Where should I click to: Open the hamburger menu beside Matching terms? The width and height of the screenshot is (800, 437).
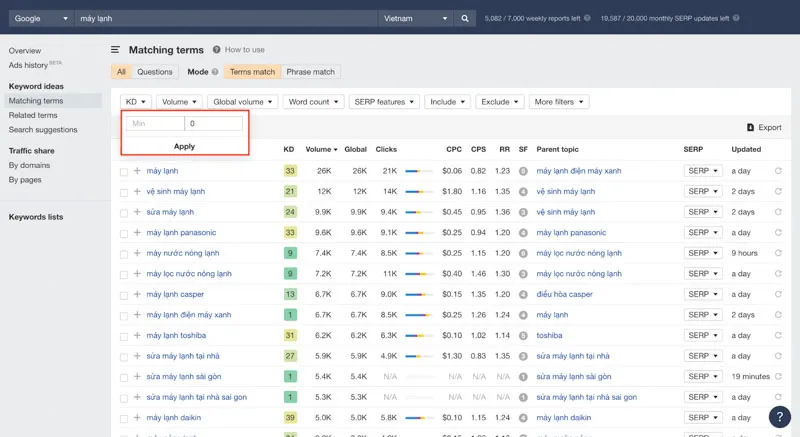click(x=116, y=49)
